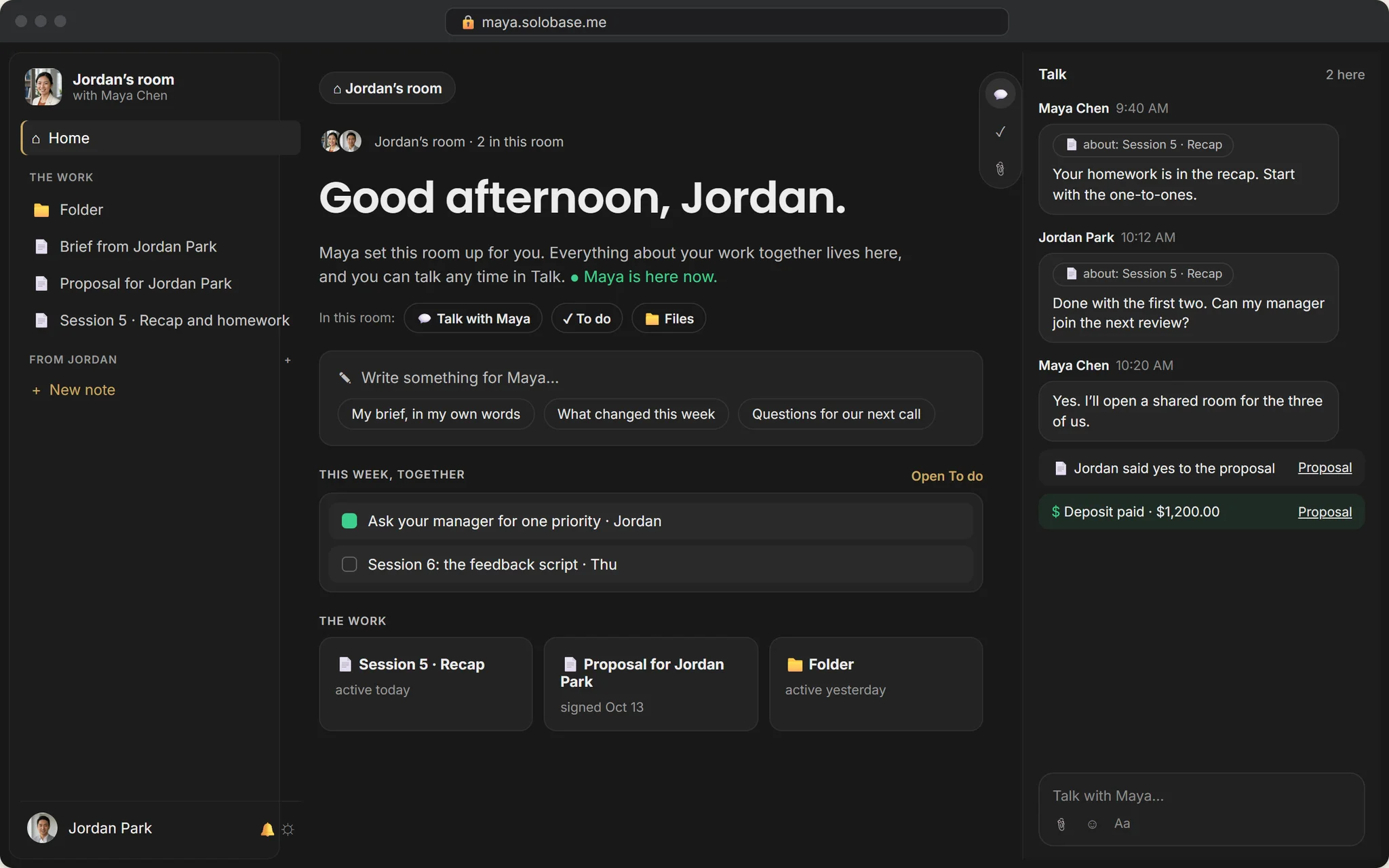
Task: Click Jordan Park's avatar in the sidebar footer
Action: click(42, 828)
